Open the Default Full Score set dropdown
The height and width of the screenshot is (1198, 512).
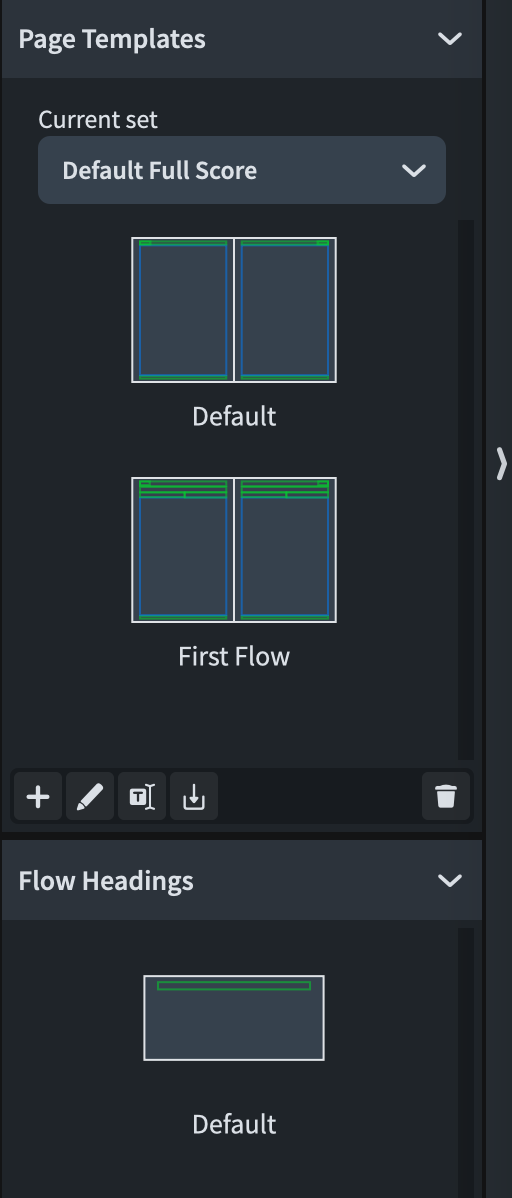tap(241, 170)
